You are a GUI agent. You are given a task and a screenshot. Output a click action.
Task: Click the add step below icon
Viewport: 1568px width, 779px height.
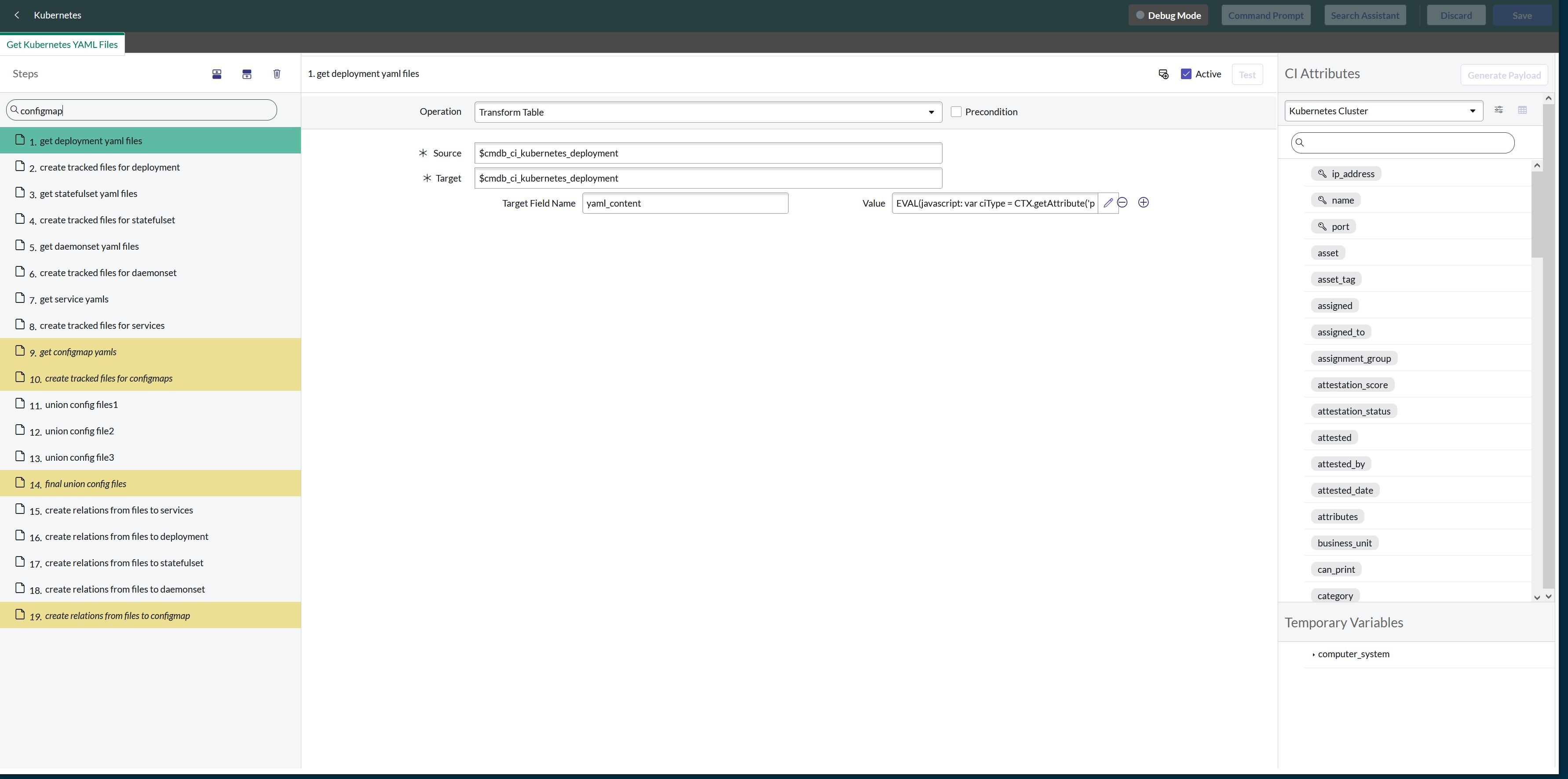(246, 74)
